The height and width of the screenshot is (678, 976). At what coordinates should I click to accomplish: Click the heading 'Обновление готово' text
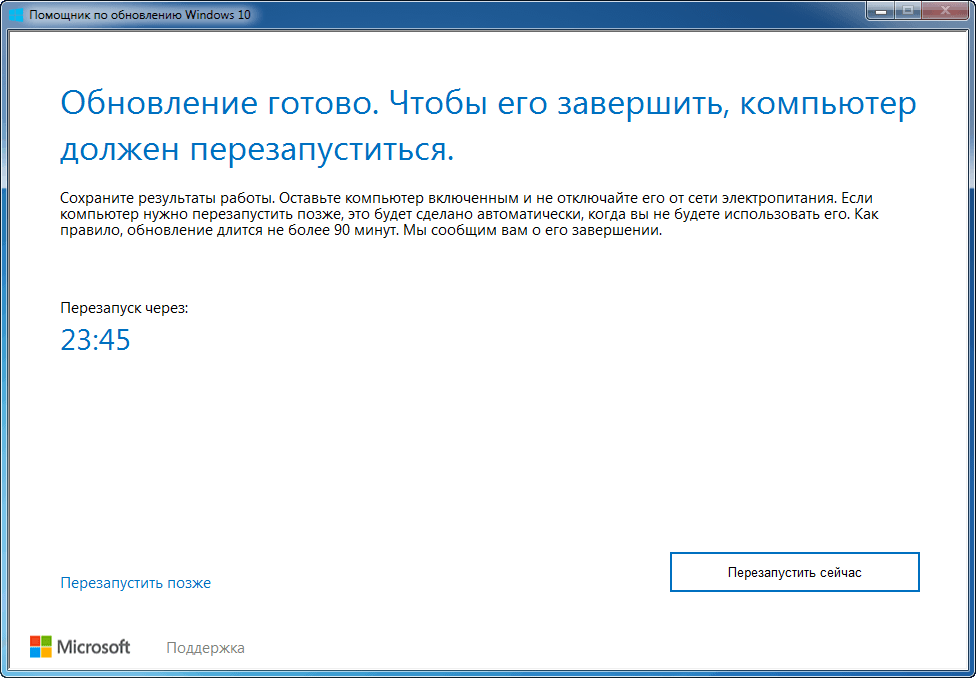point(219,104)
